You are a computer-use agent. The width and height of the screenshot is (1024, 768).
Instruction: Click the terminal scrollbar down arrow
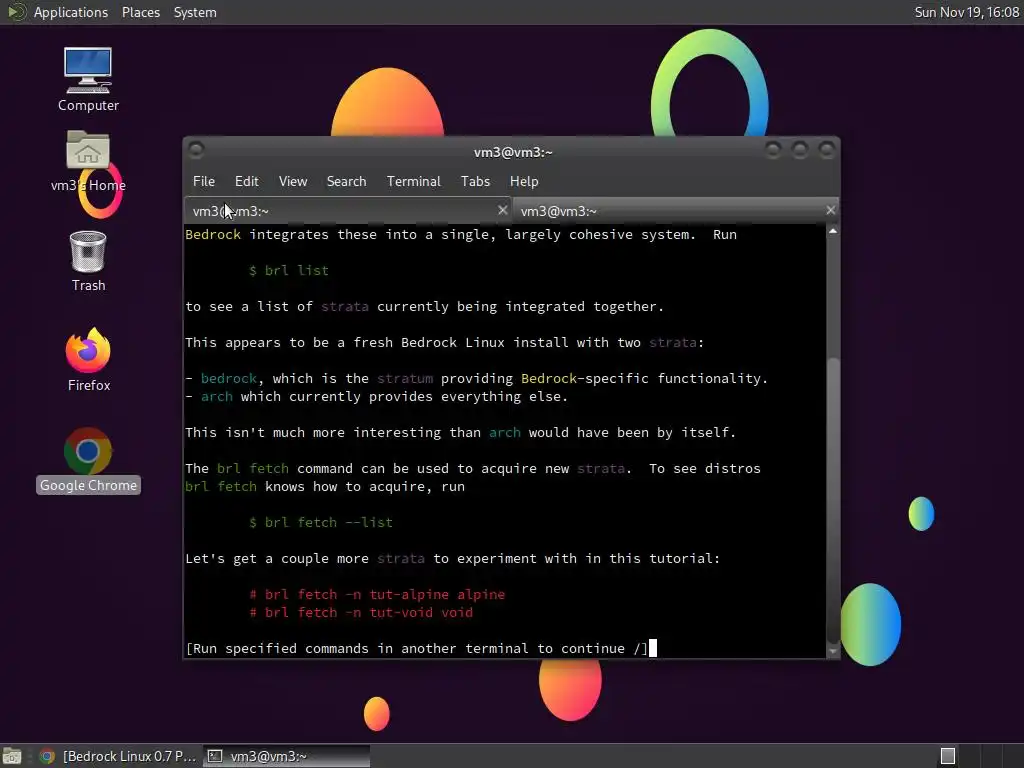click(833, 651)
